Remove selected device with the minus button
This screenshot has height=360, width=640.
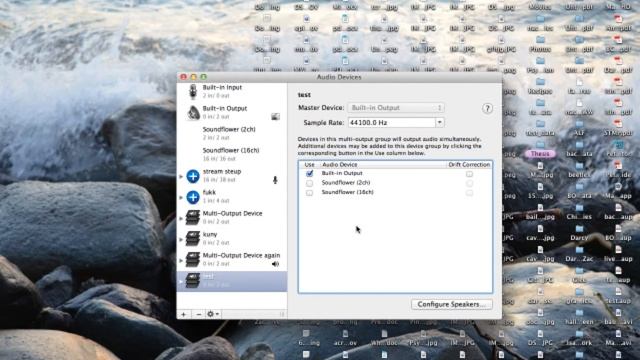(199, 314)
